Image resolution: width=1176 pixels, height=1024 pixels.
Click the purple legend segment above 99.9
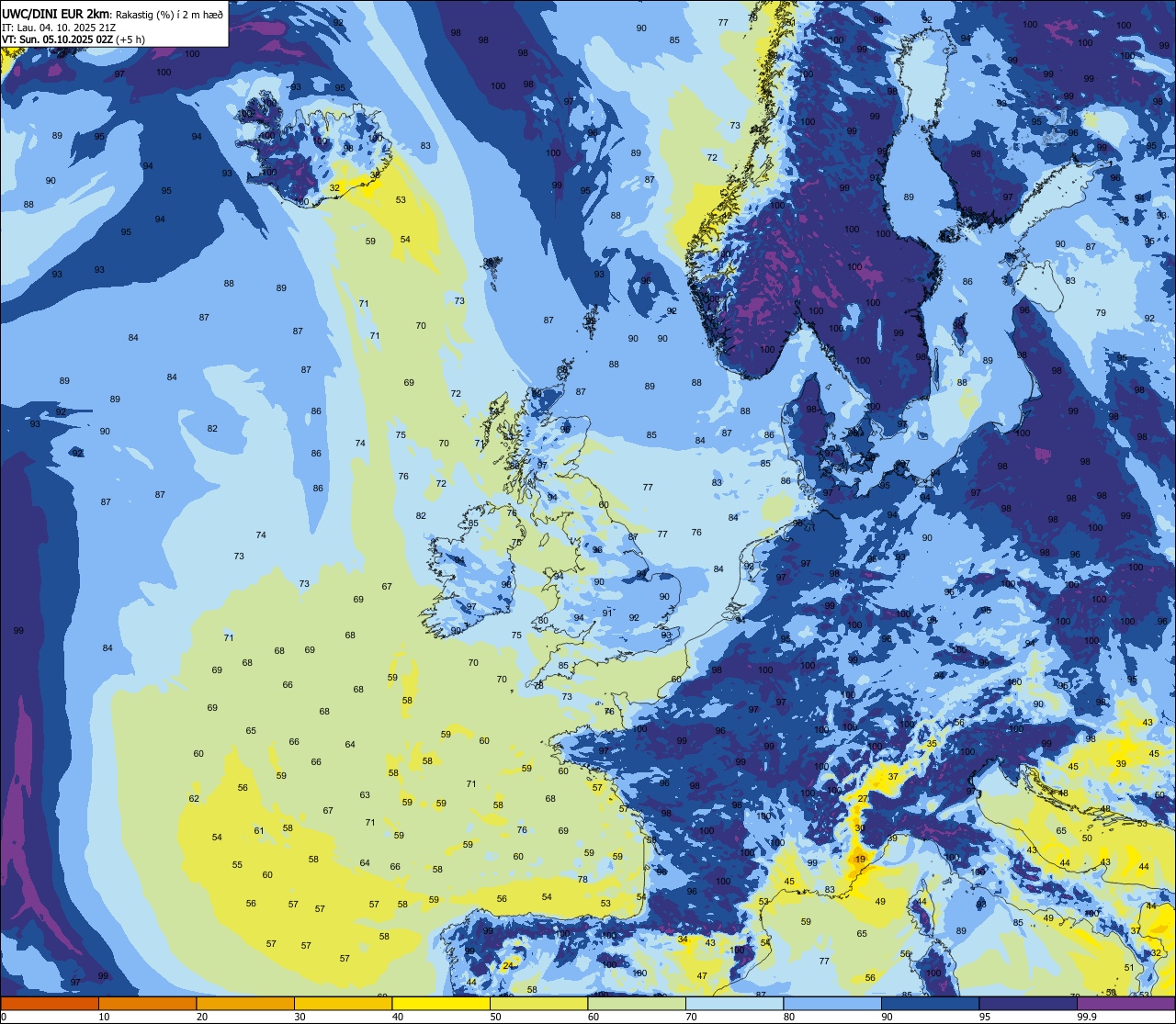pyautogui.click(x=1125, y=1003)
